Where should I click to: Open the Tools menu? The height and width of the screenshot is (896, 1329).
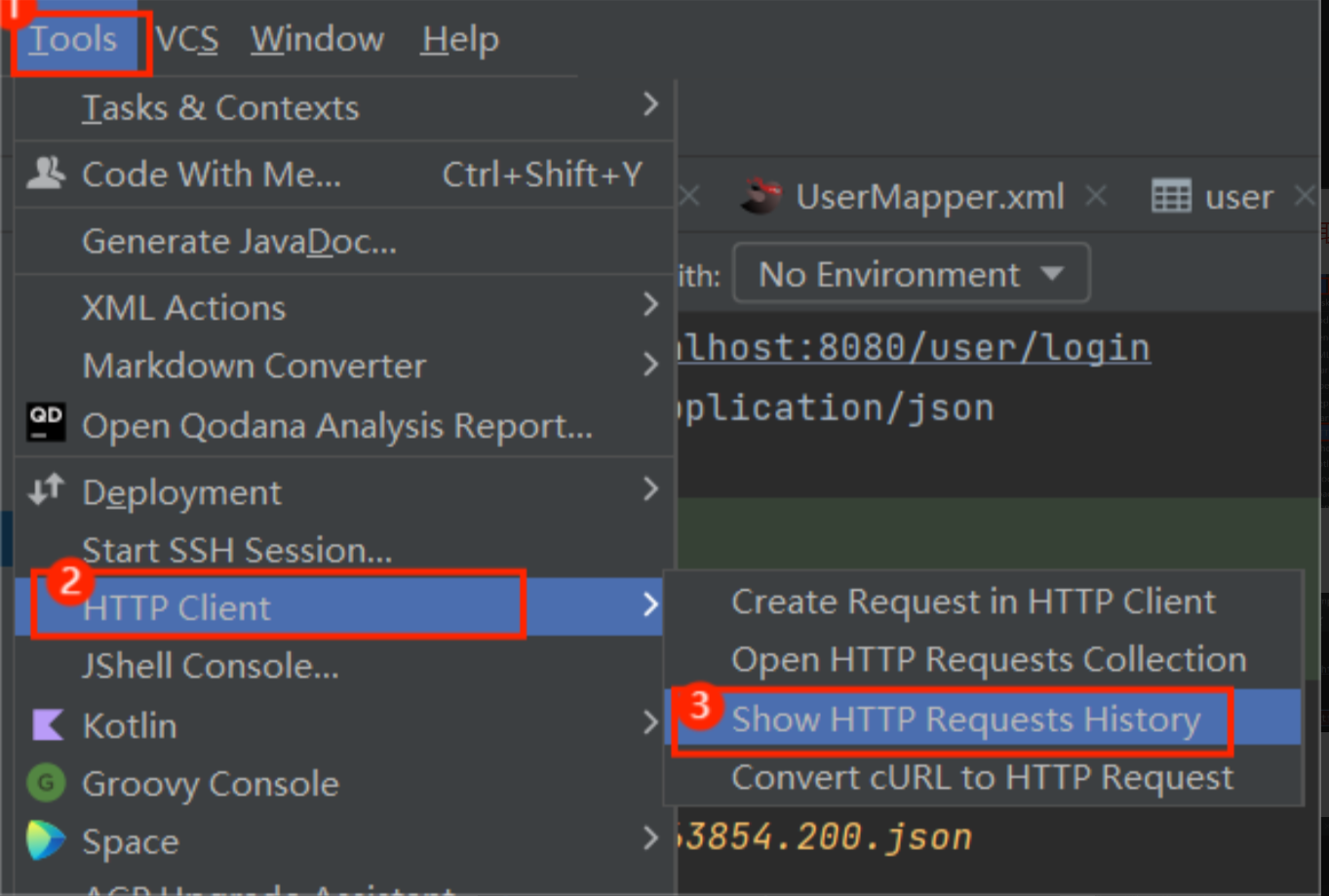pyautogui.click(x=73, y=40)
